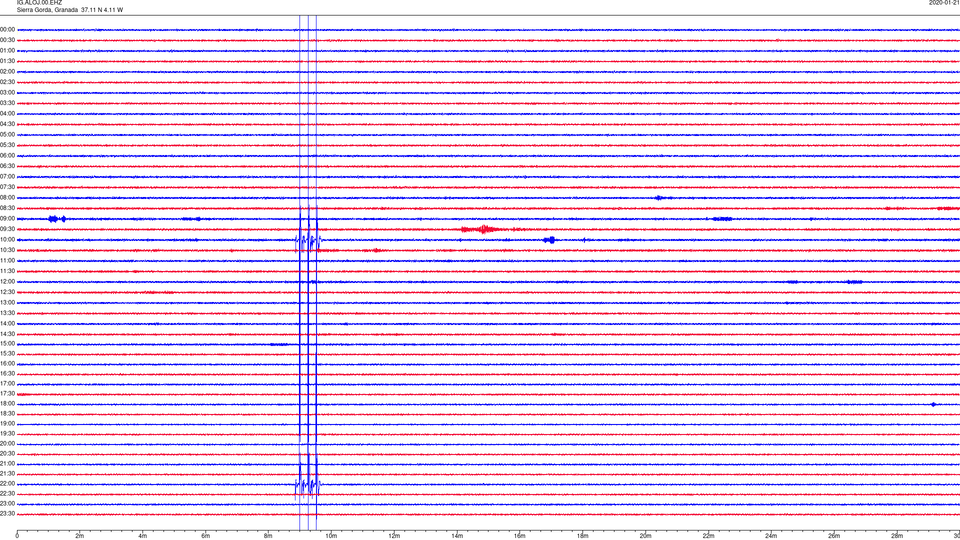Image resolution: width=960 pixels, height=540 pixels.
Task: Click the 04:00 row label
Action: [7, 114]
